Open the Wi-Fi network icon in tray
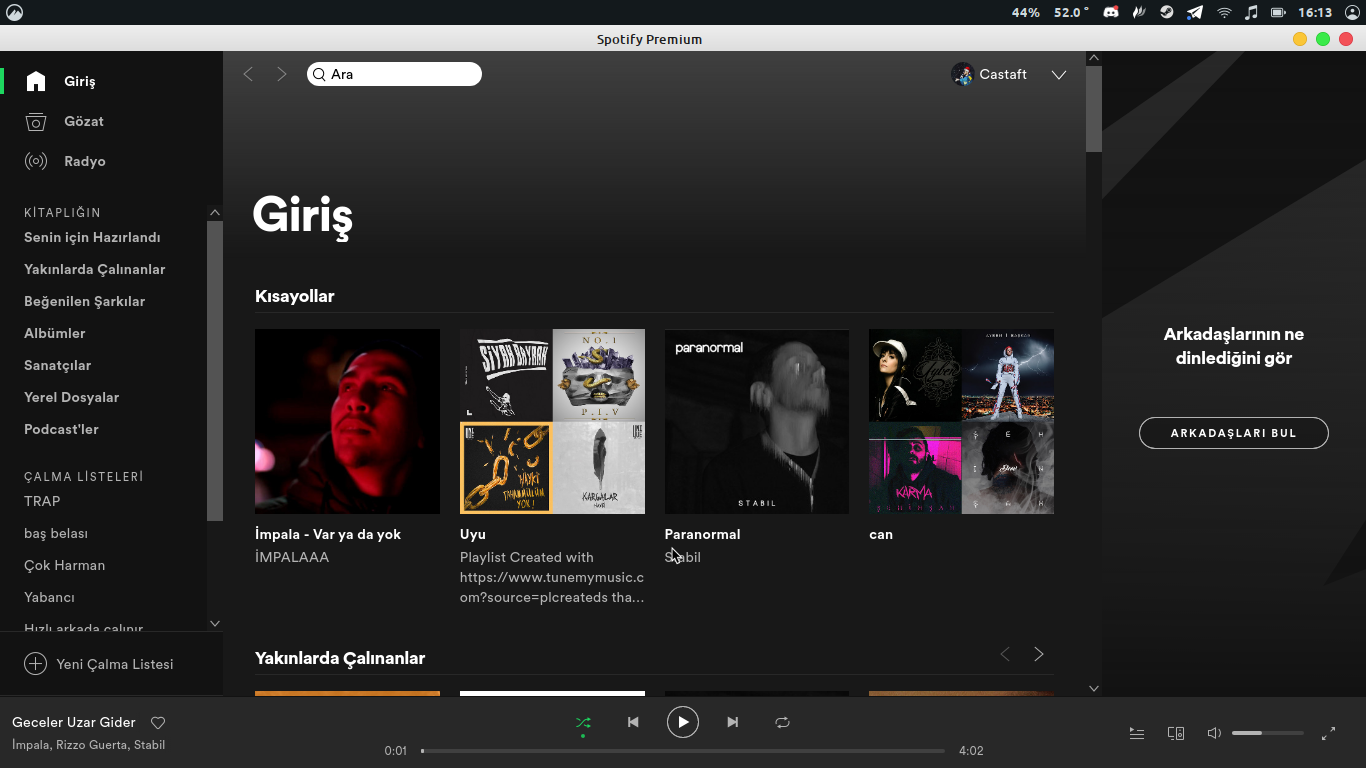This screenshot has height=768, width=1366. tap(1224, 12)
